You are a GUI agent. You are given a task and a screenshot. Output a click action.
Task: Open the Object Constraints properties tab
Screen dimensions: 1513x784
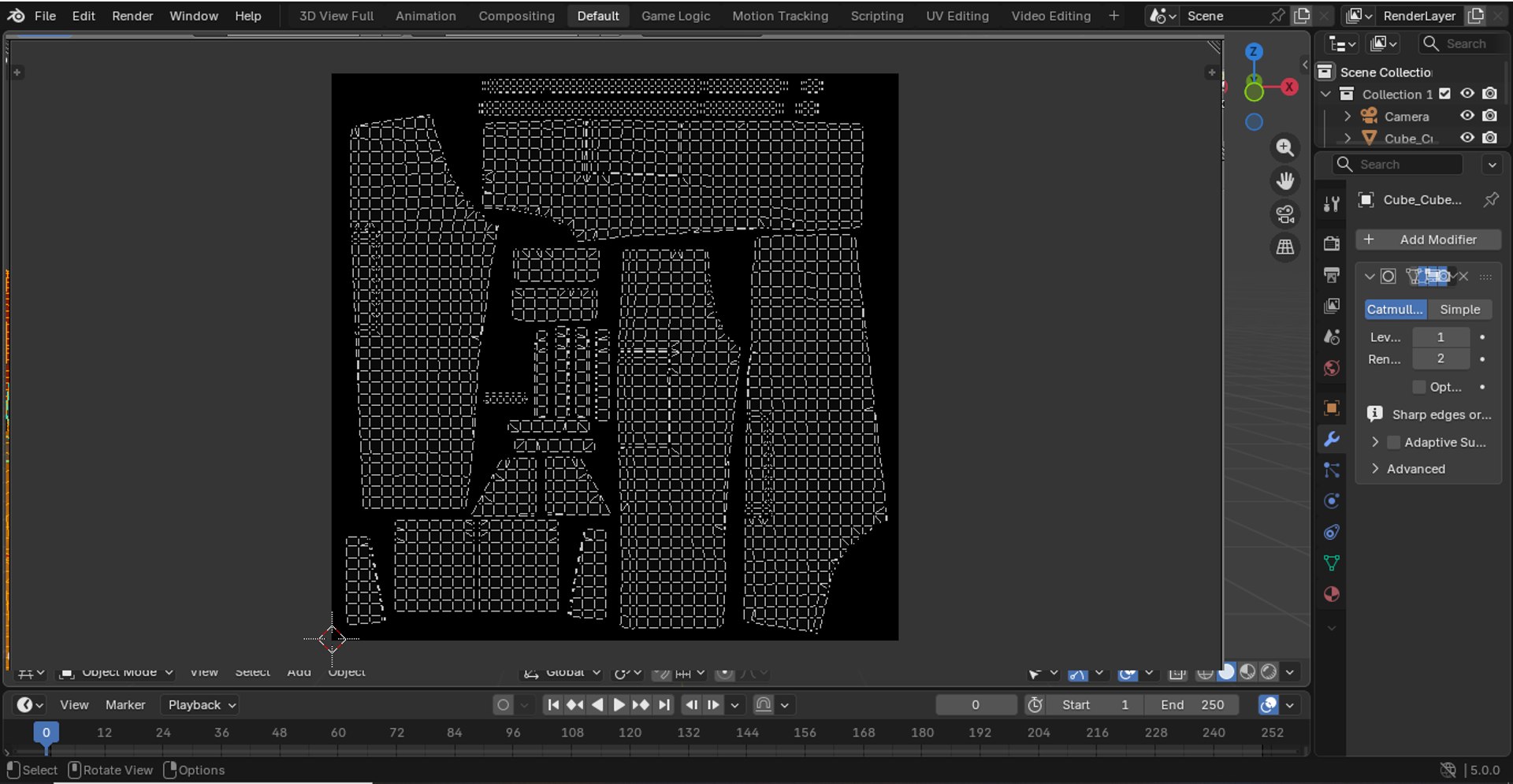click(1332, 533)
